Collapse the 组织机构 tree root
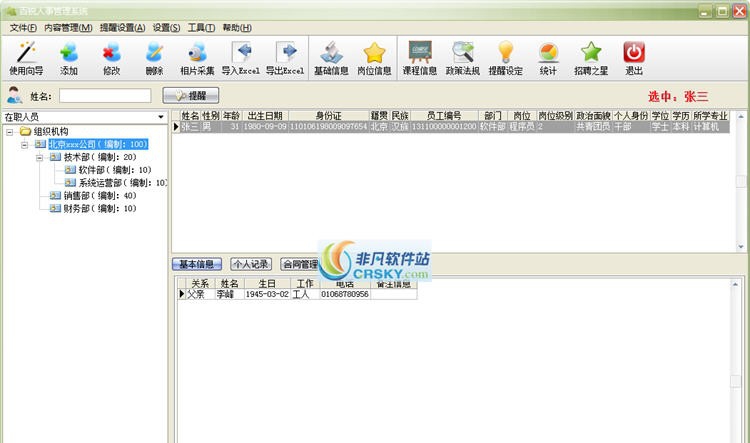The width and height of the screenshot is (750, 443). (10, 132)
